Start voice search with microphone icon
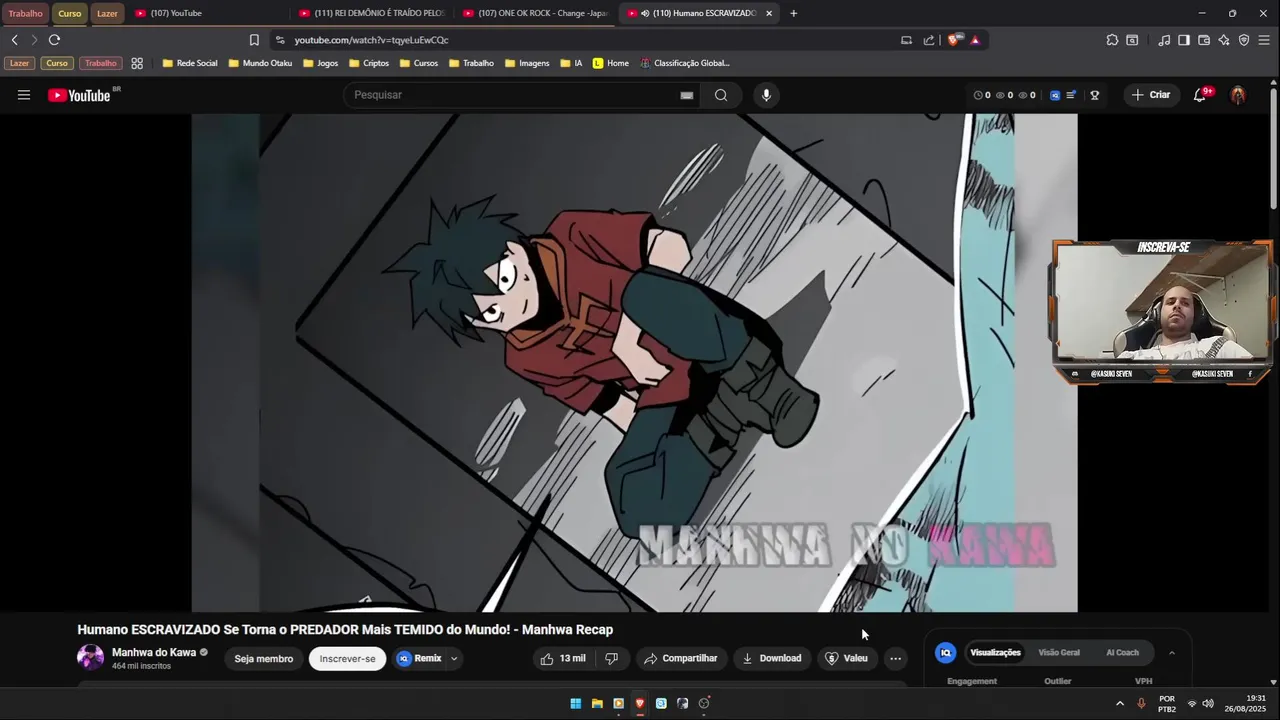The height and width of the screenshot is (720, 1280). pos(766,95)
